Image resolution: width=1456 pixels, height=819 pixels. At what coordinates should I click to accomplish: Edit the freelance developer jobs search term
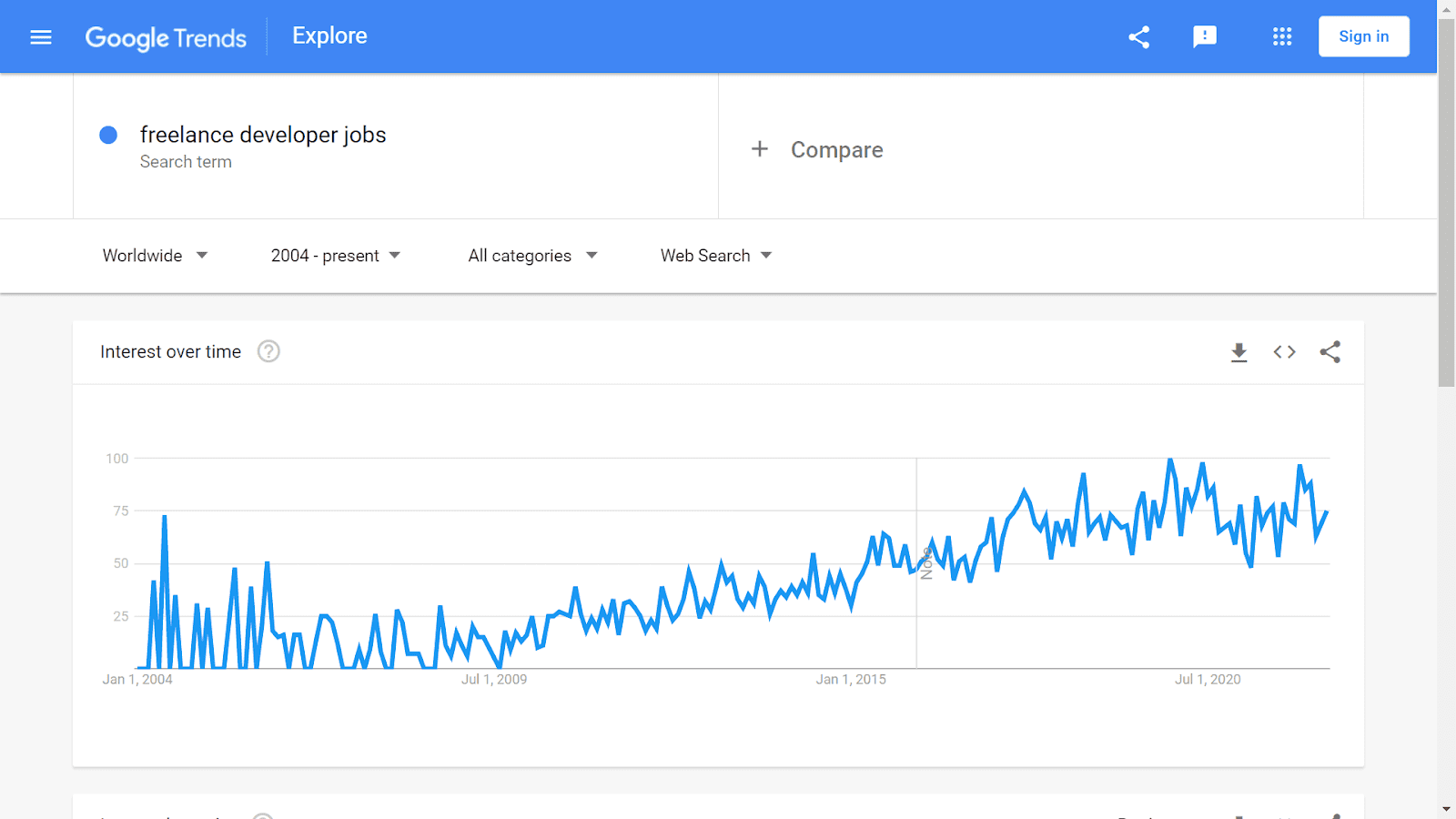click(x=263, y=136)
